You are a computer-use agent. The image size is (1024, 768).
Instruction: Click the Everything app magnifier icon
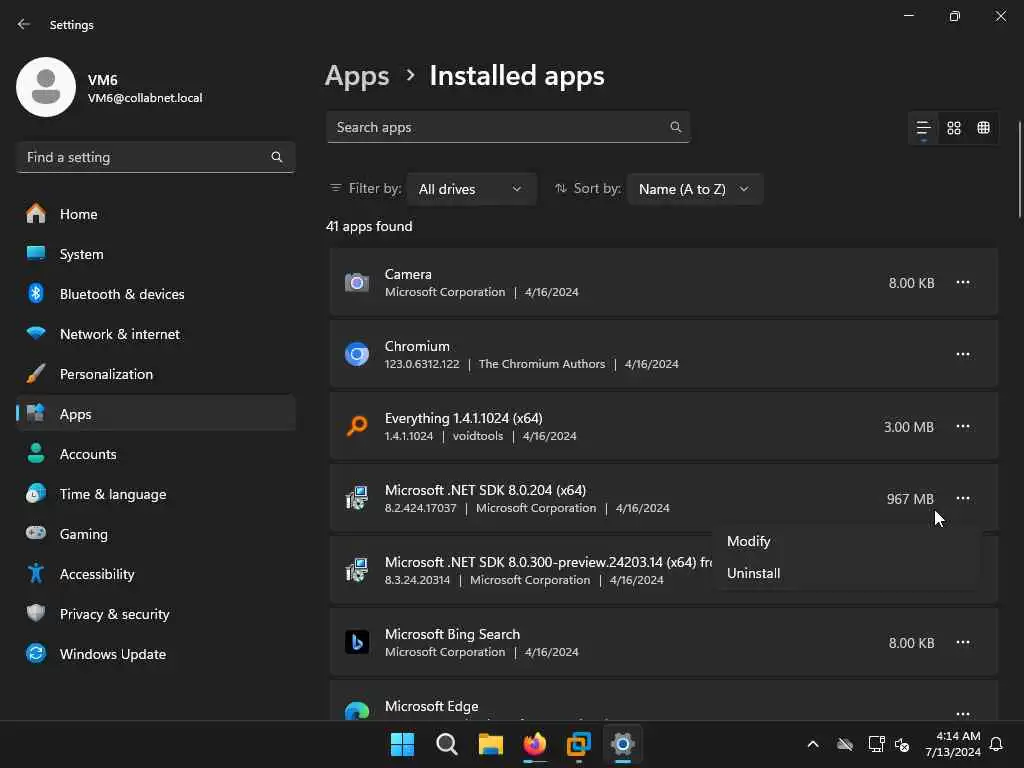[x=357, y=426]
